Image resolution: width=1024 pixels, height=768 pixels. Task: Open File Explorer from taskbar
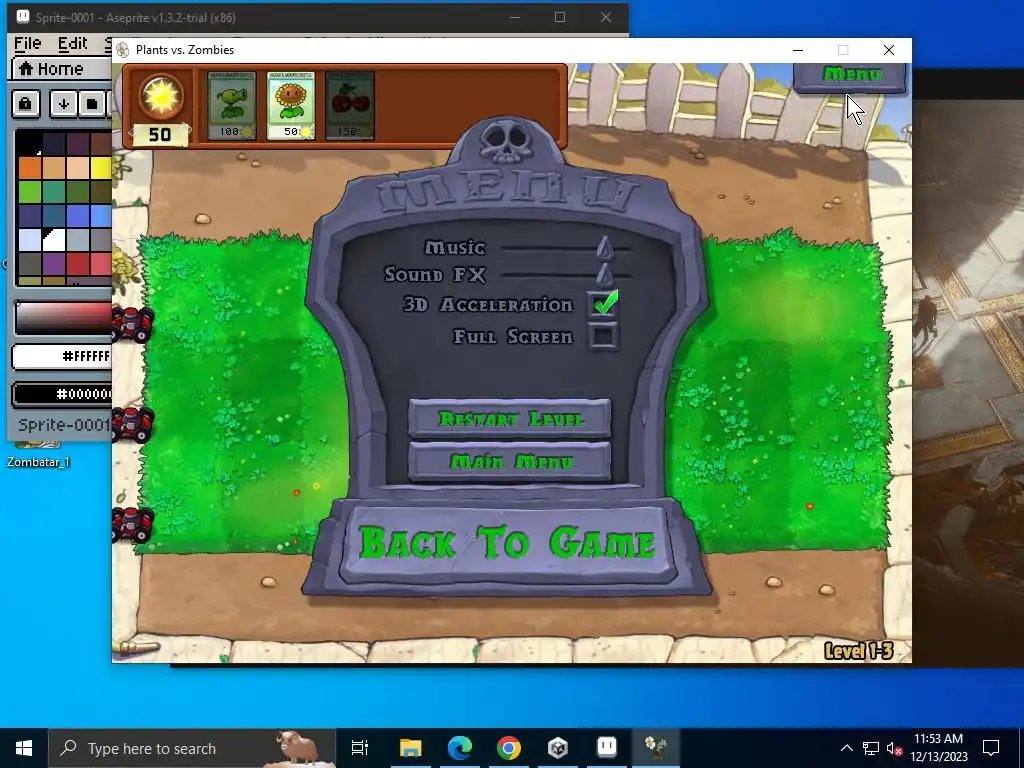point(411,748)
